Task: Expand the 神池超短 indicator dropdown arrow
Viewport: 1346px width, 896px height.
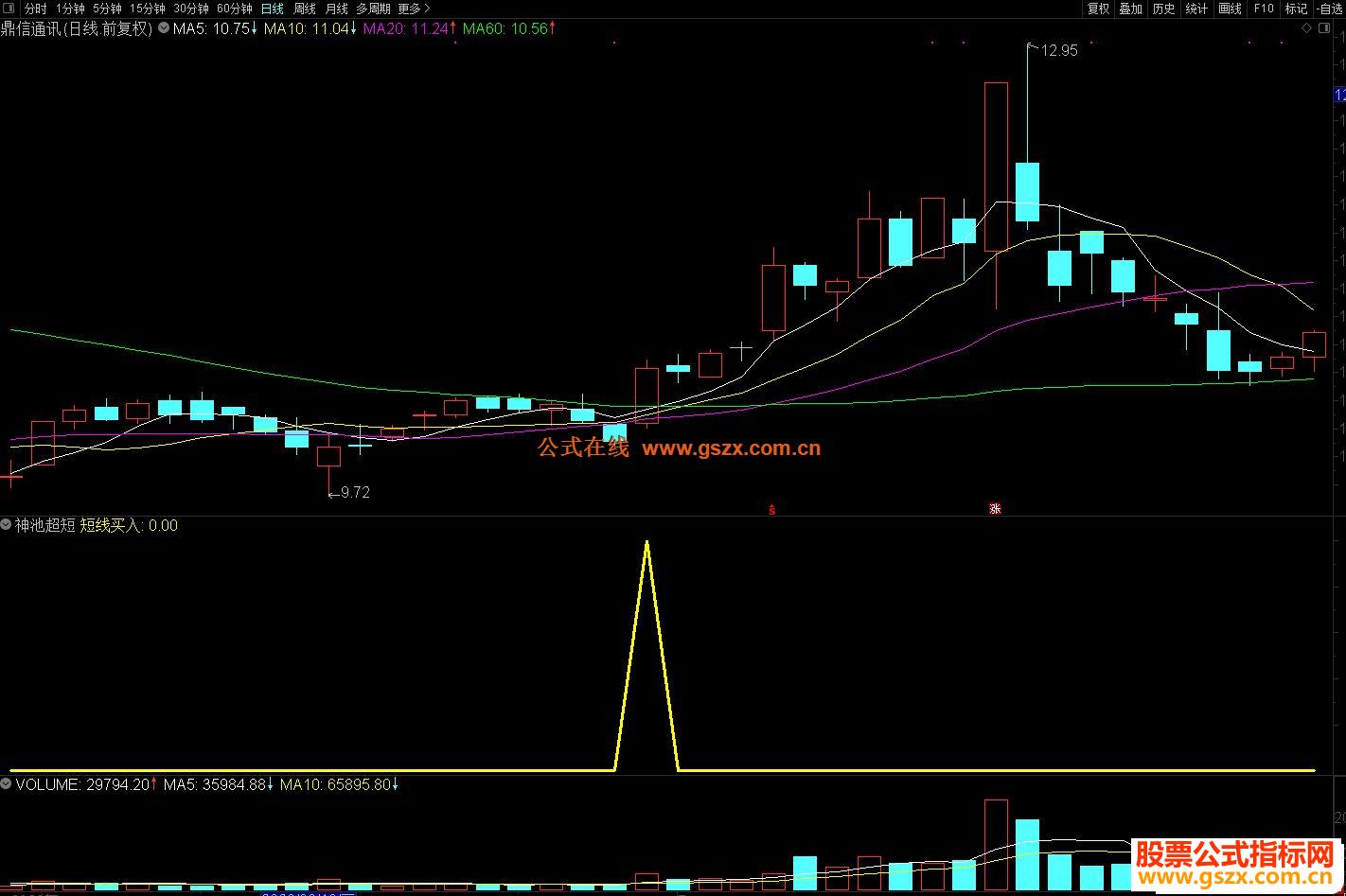Action: 6,525
